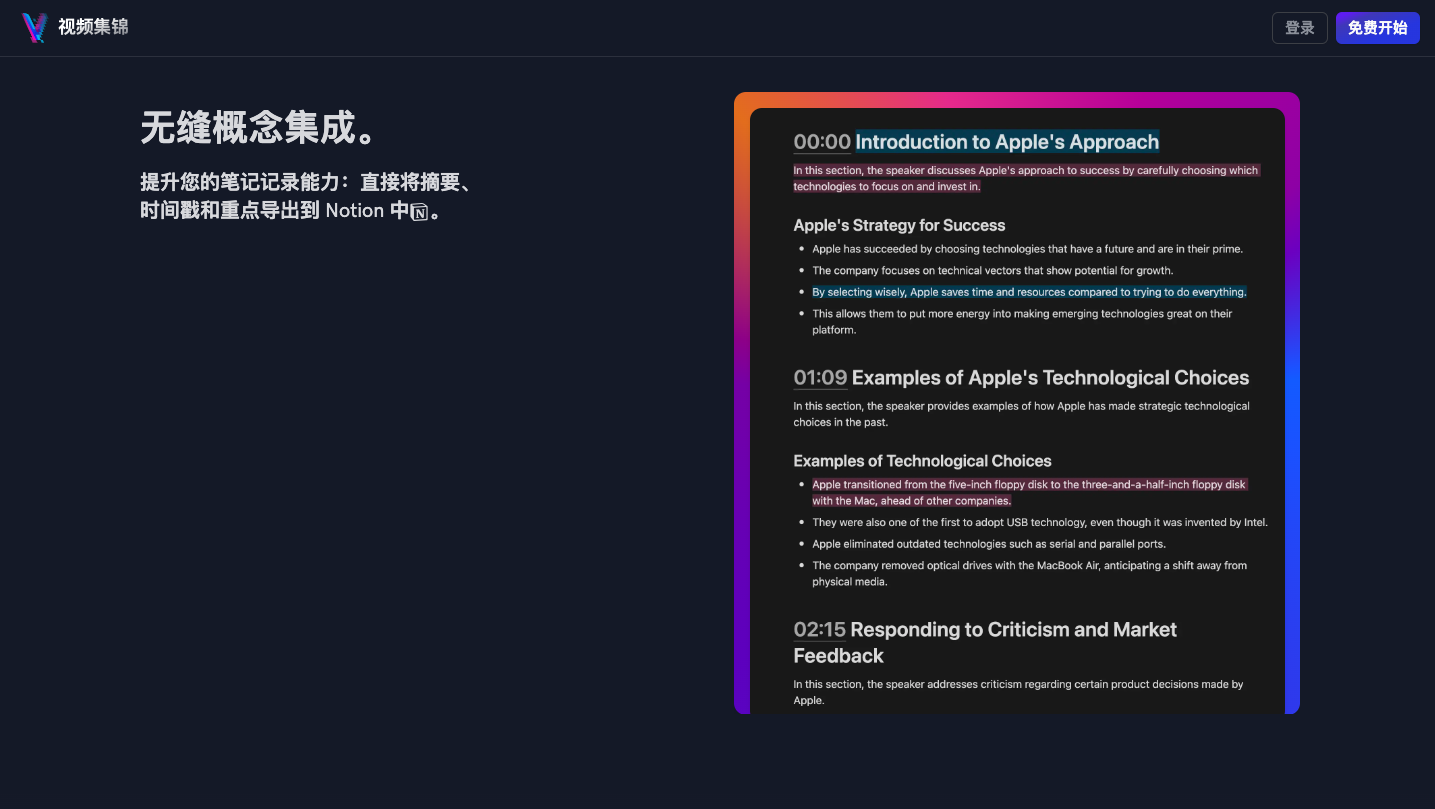The height and width of the screenshot is (809, 1435).
Task: Click the 无缝概念集成 main heading
Action: [260, 128]
